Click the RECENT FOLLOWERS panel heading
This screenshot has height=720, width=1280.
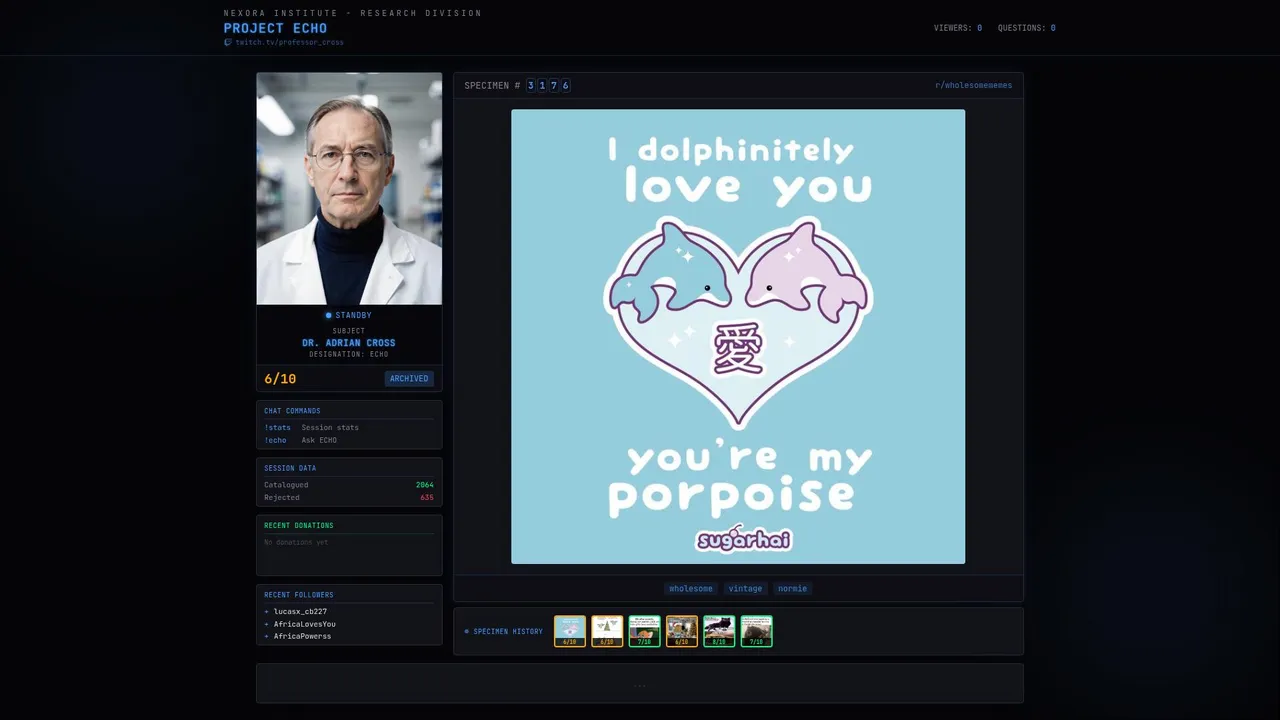click(299, 595)
